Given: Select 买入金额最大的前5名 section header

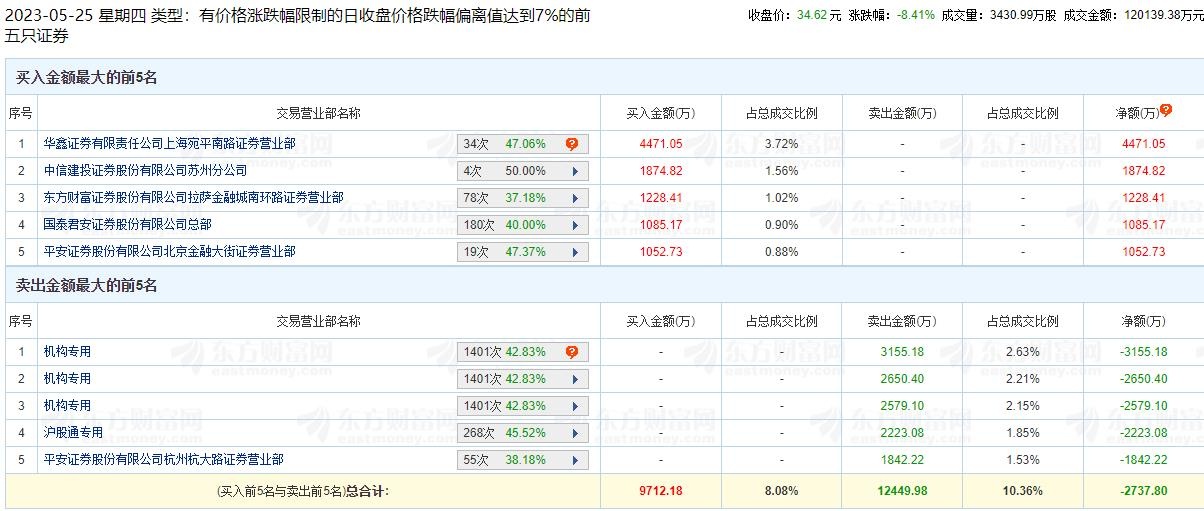Looking at the screenshot, I should [x=86, y=78].
